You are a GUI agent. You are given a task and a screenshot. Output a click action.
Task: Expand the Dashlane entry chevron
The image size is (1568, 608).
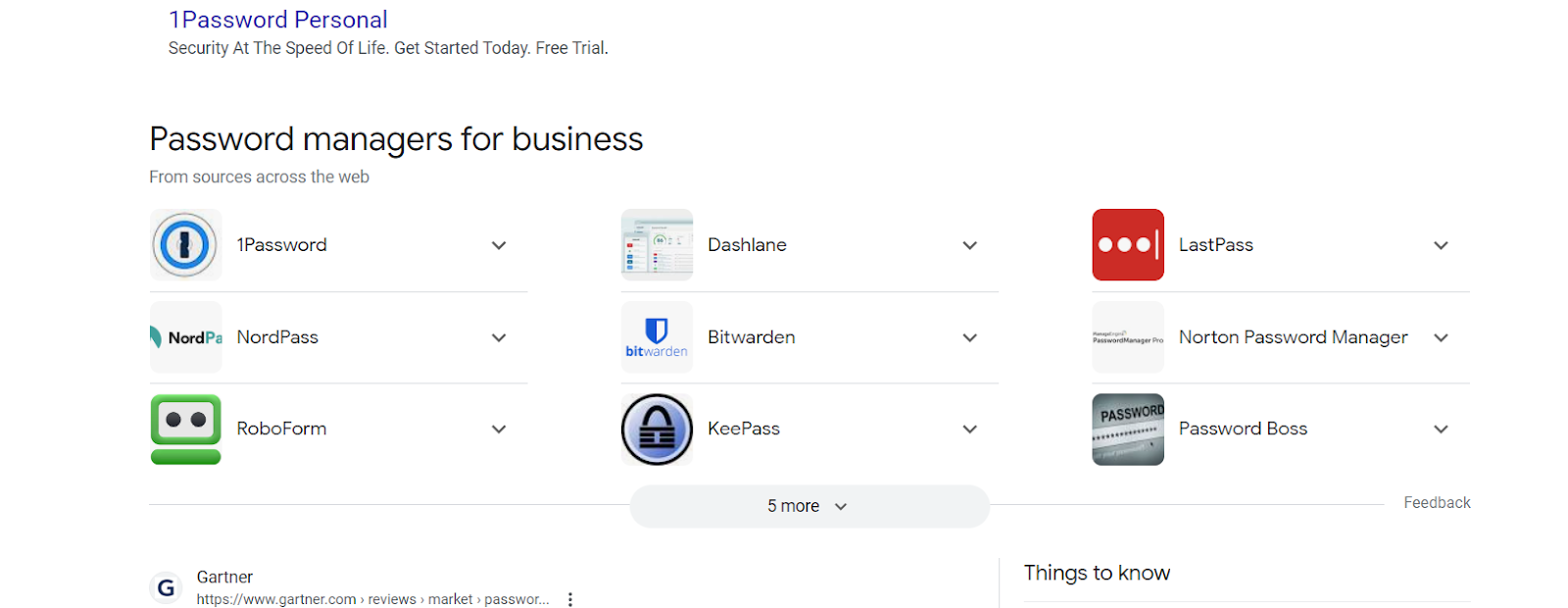click(x=970, y=245)
